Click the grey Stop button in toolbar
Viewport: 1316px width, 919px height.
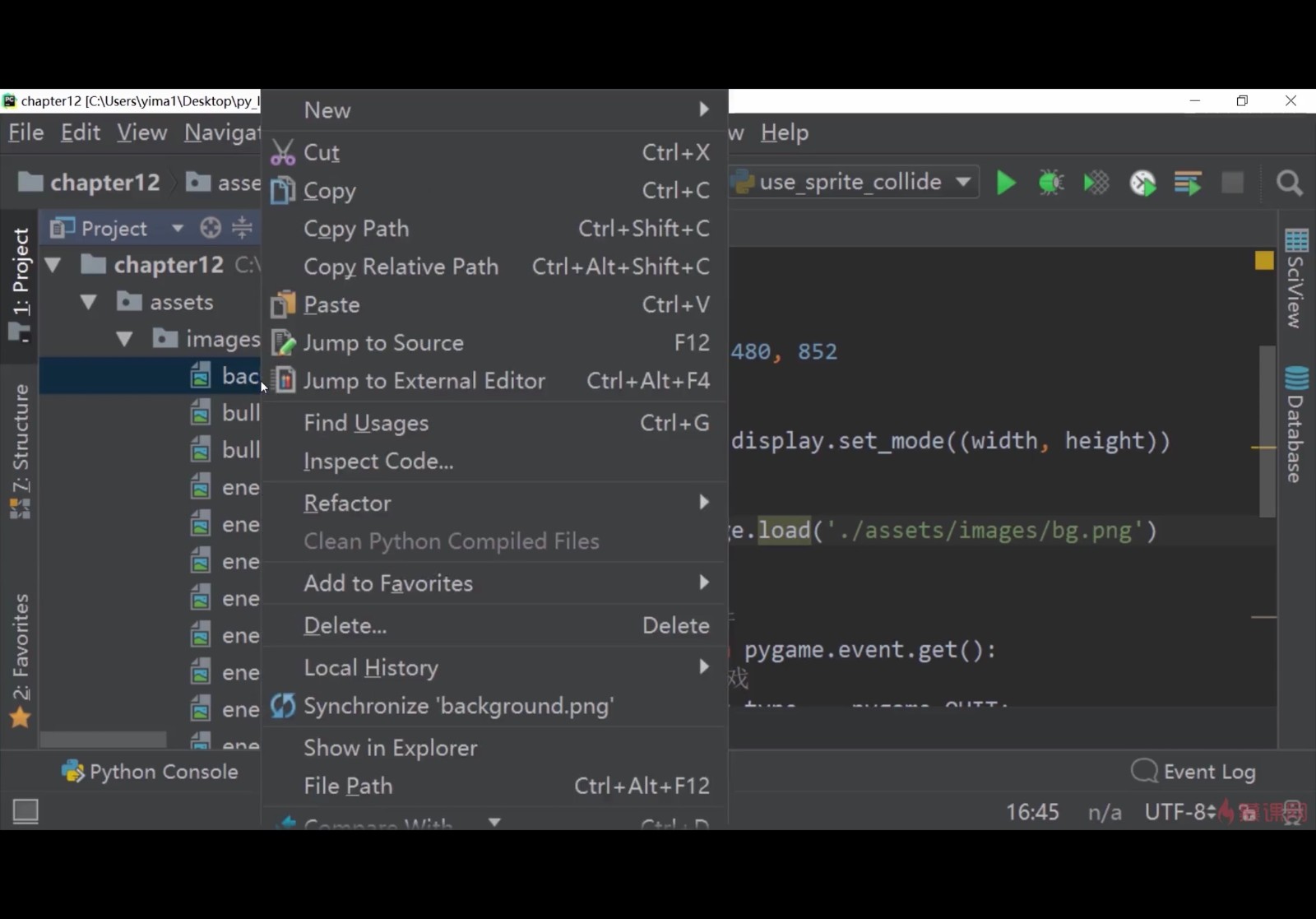[1232, 183]
